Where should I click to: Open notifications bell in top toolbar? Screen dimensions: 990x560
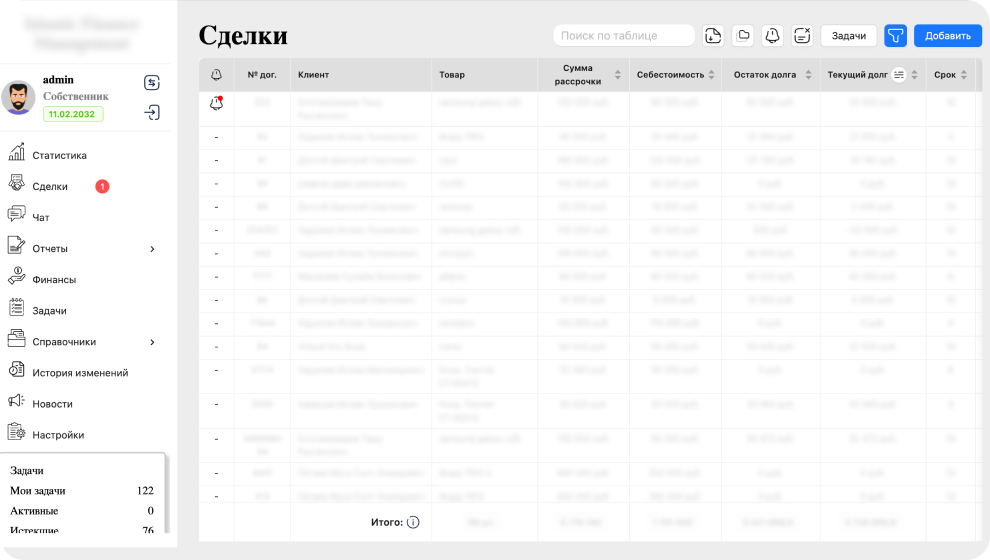(x=772, y=36)
